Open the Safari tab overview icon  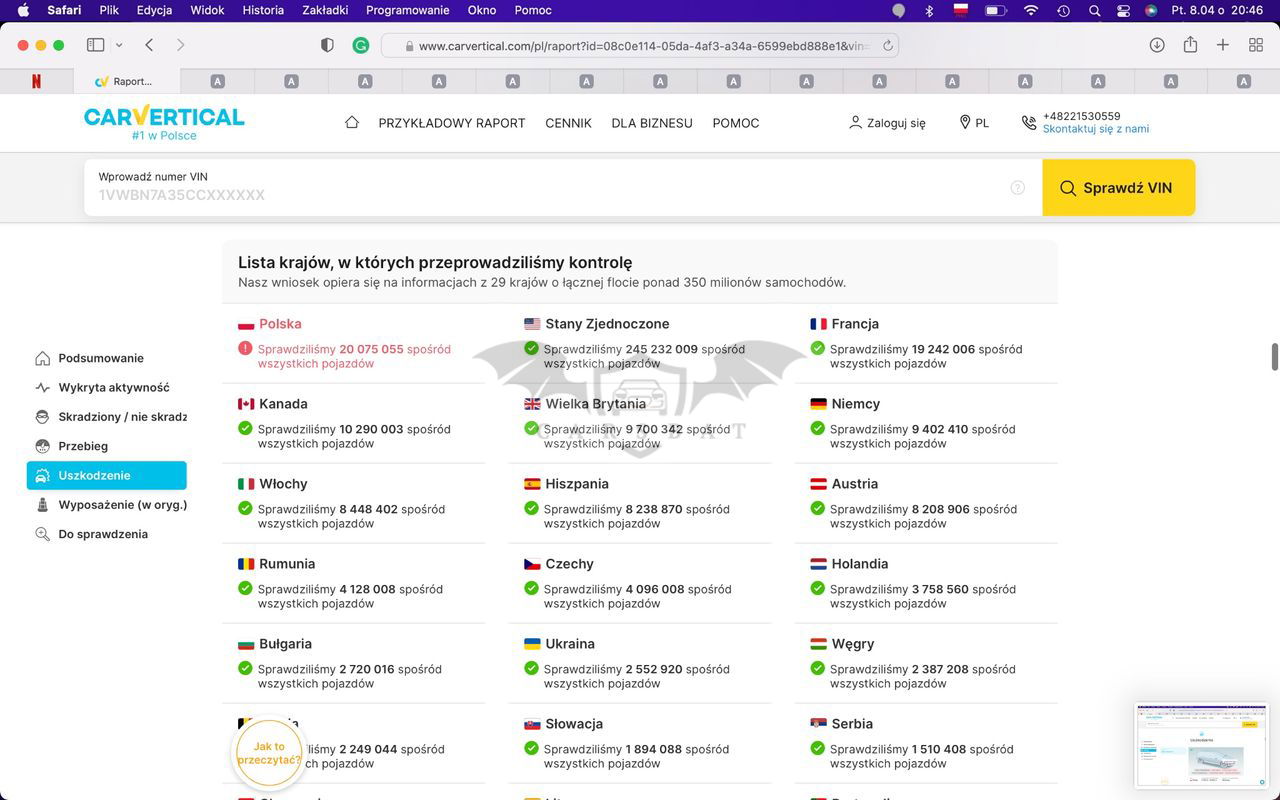tap(1256, 45)
